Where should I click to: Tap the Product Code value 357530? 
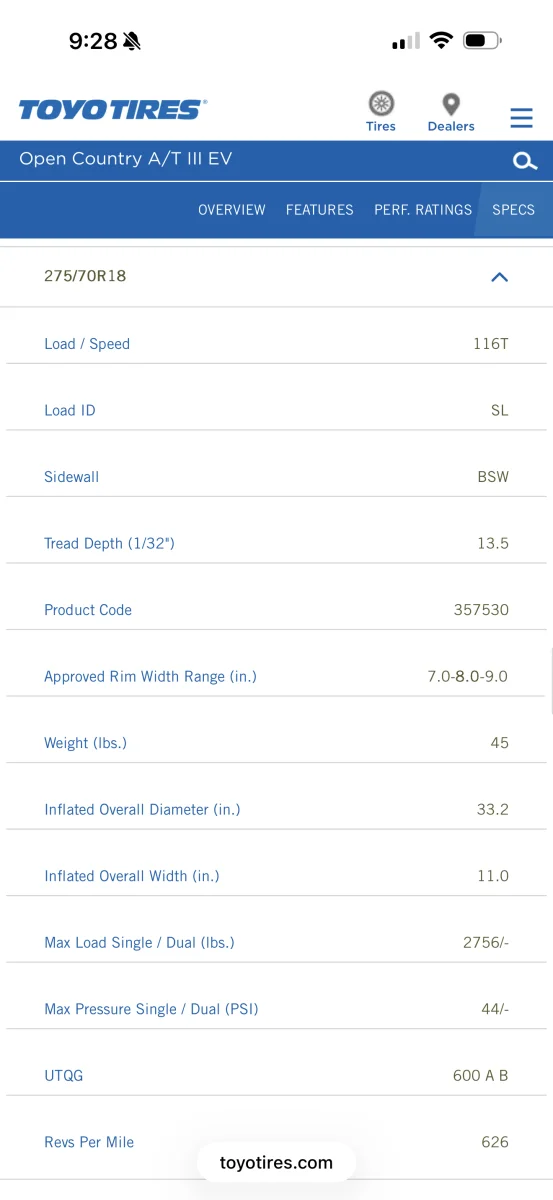pyautogui.click(x=481, y=610)
